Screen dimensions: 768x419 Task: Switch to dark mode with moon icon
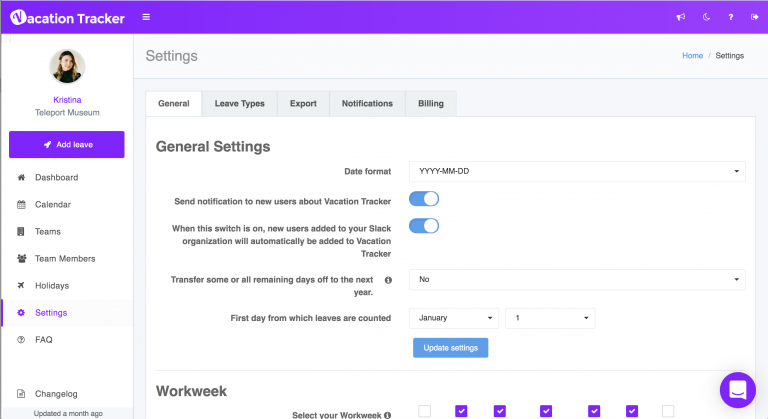coord(706,17)
